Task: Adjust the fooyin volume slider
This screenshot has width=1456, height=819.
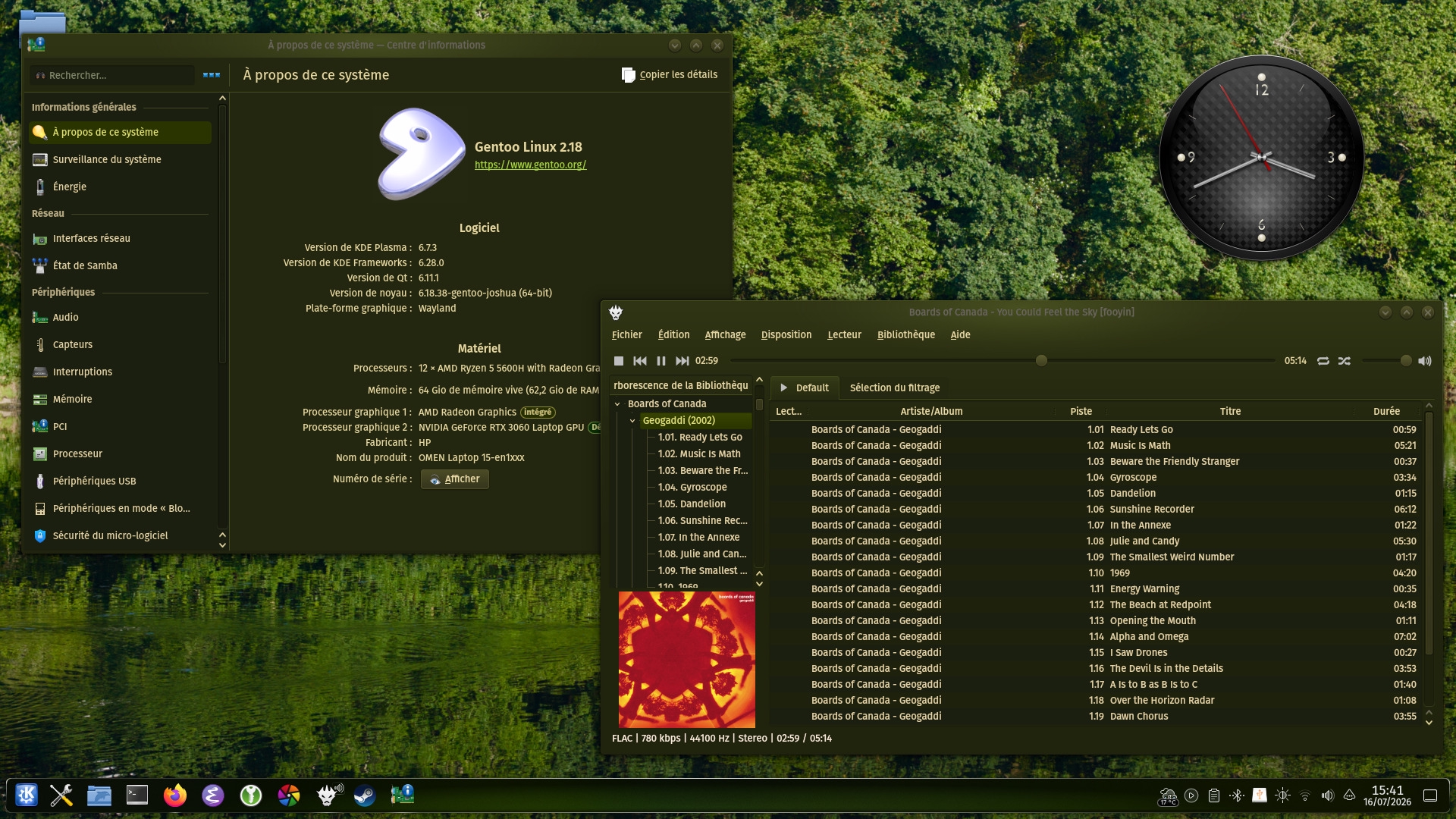Action: pyautogui.click(x=1386, y=361)
